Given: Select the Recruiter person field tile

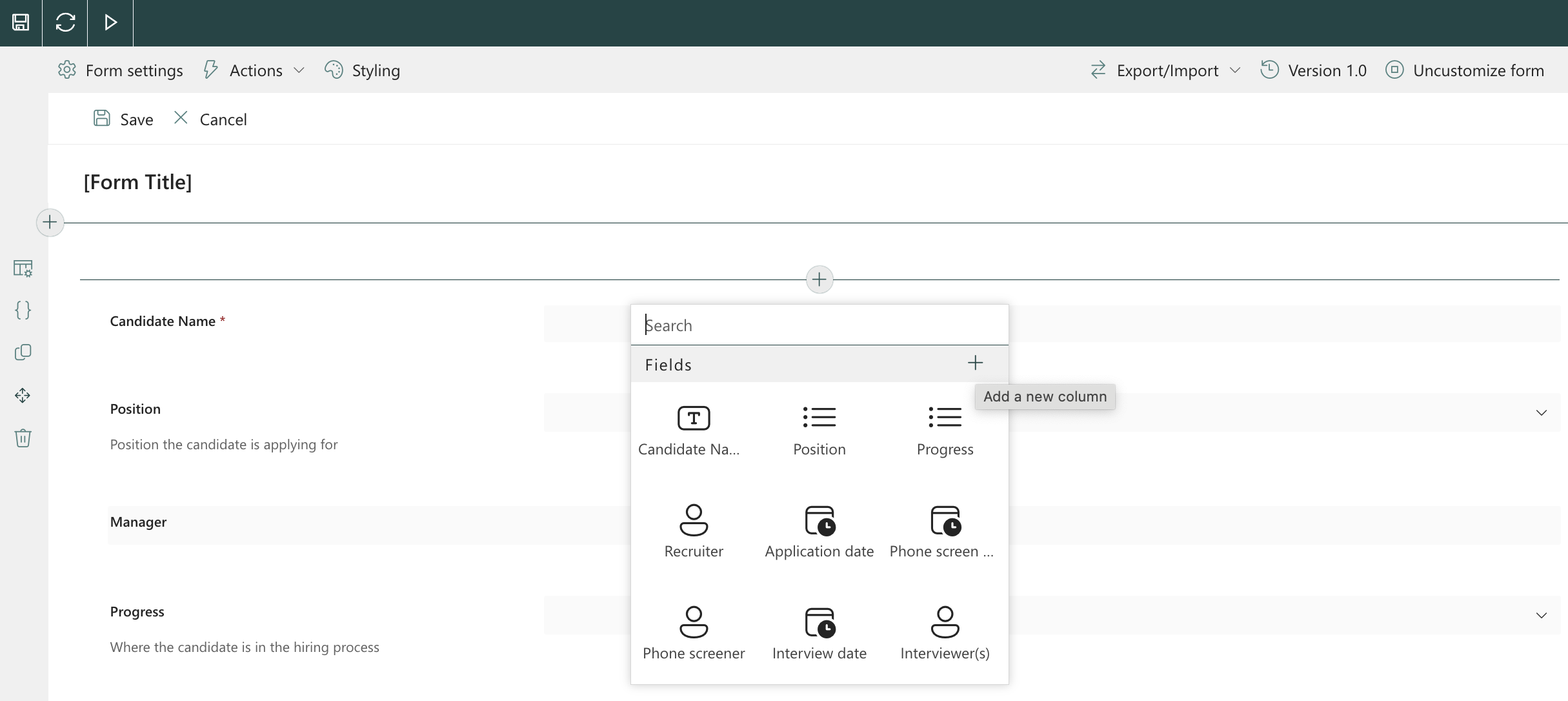Looking at the screenshot, I should click(x=694, y=532).
